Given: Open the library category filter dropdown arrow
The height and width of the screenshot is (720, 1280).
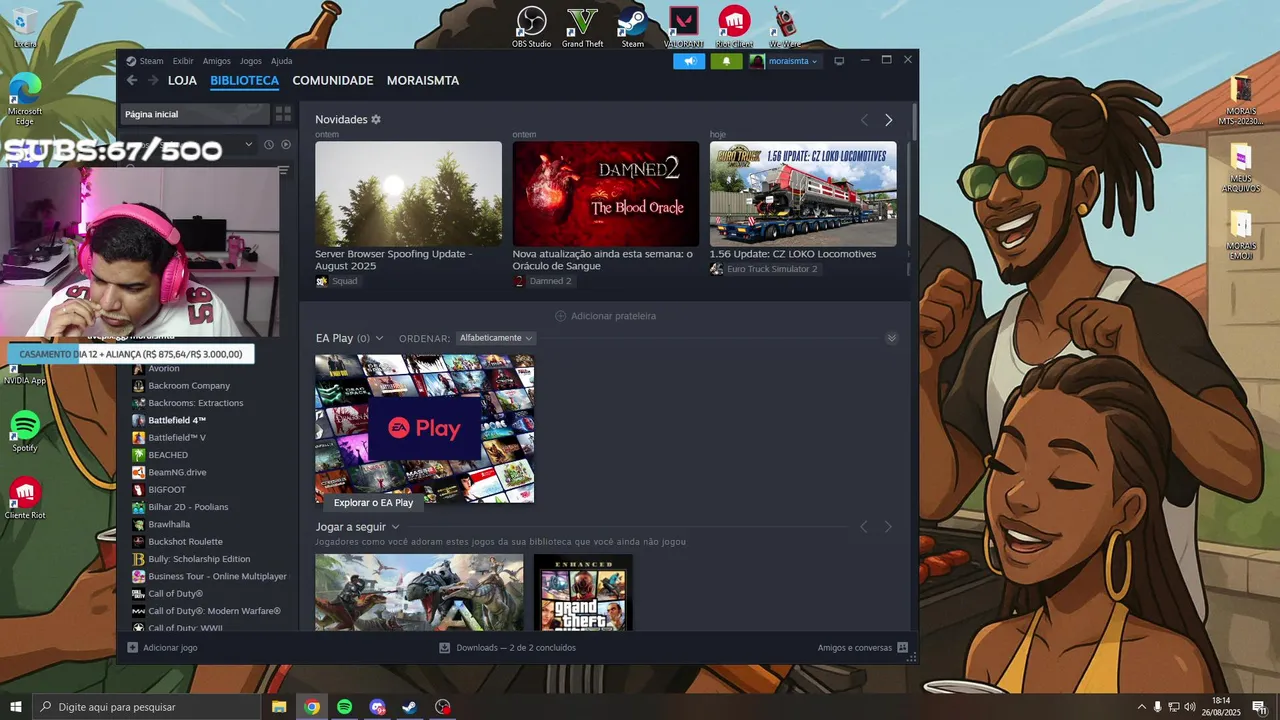Looking at the screenshot, I should click(x=249, y=145).
